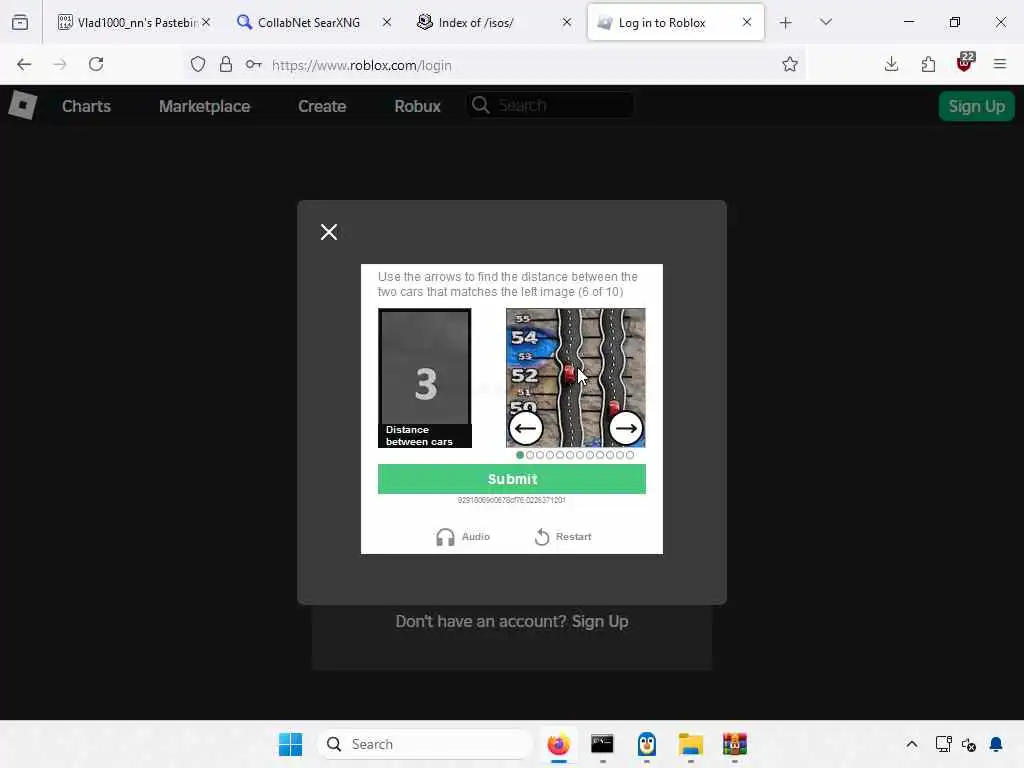Screen dimensions: 1024x768
Task: Restart the captcha challenge
Action: coord(563,537)
